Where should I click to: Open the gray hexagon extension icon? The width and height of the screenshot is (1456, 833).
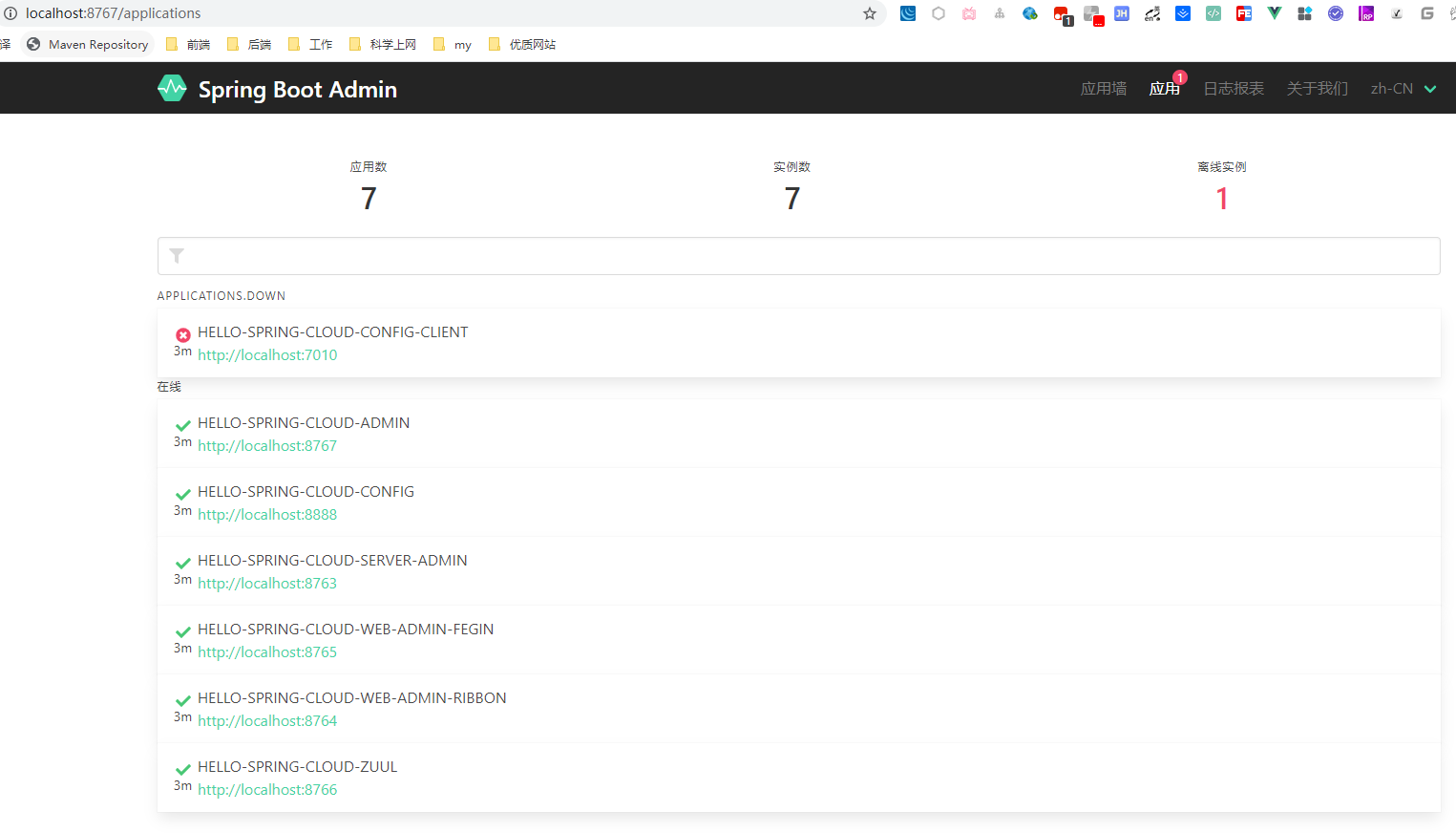coord(939,13)
